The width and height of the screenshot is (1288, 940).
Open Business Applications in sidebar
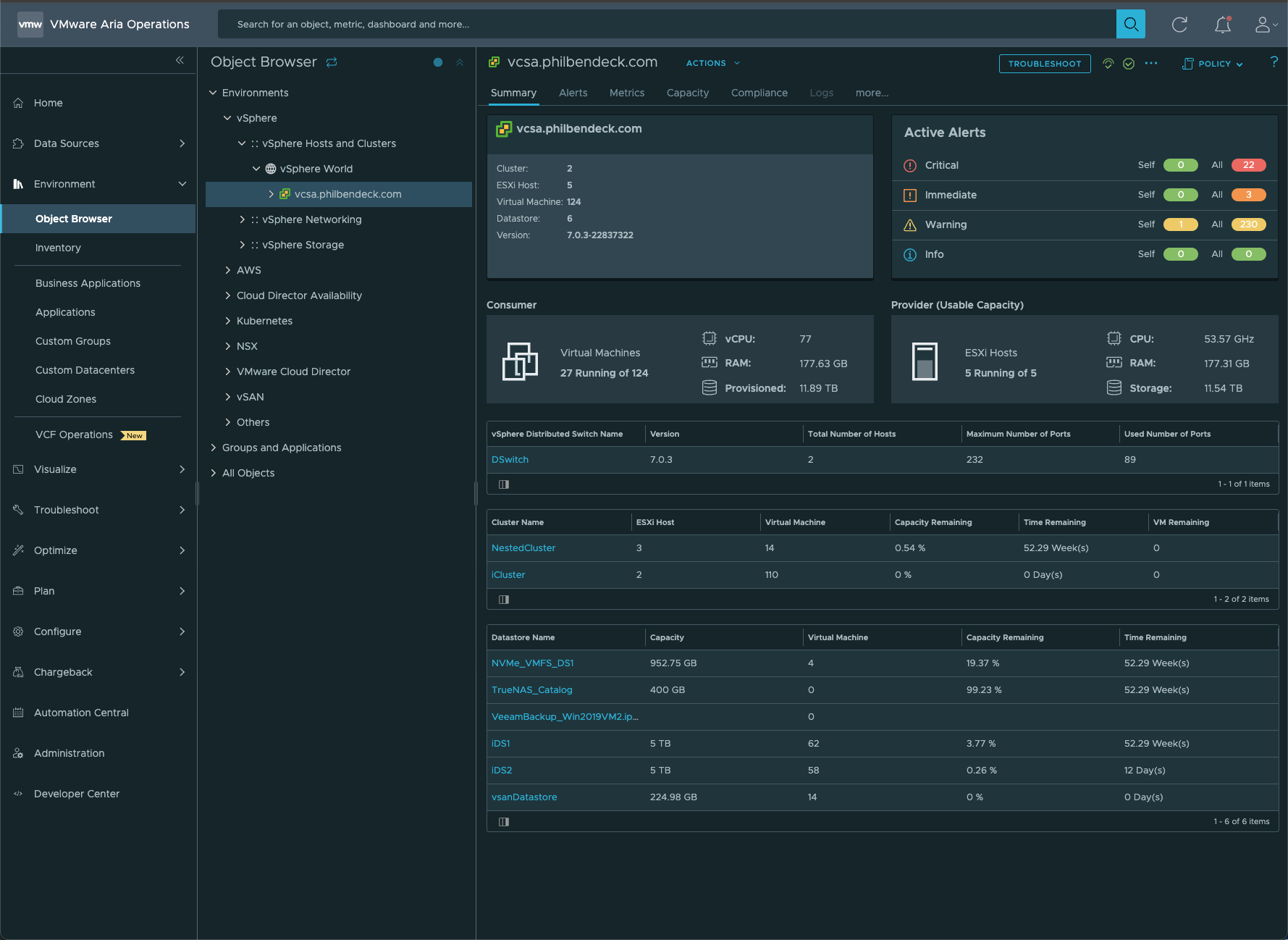click(x=88, y=283)
